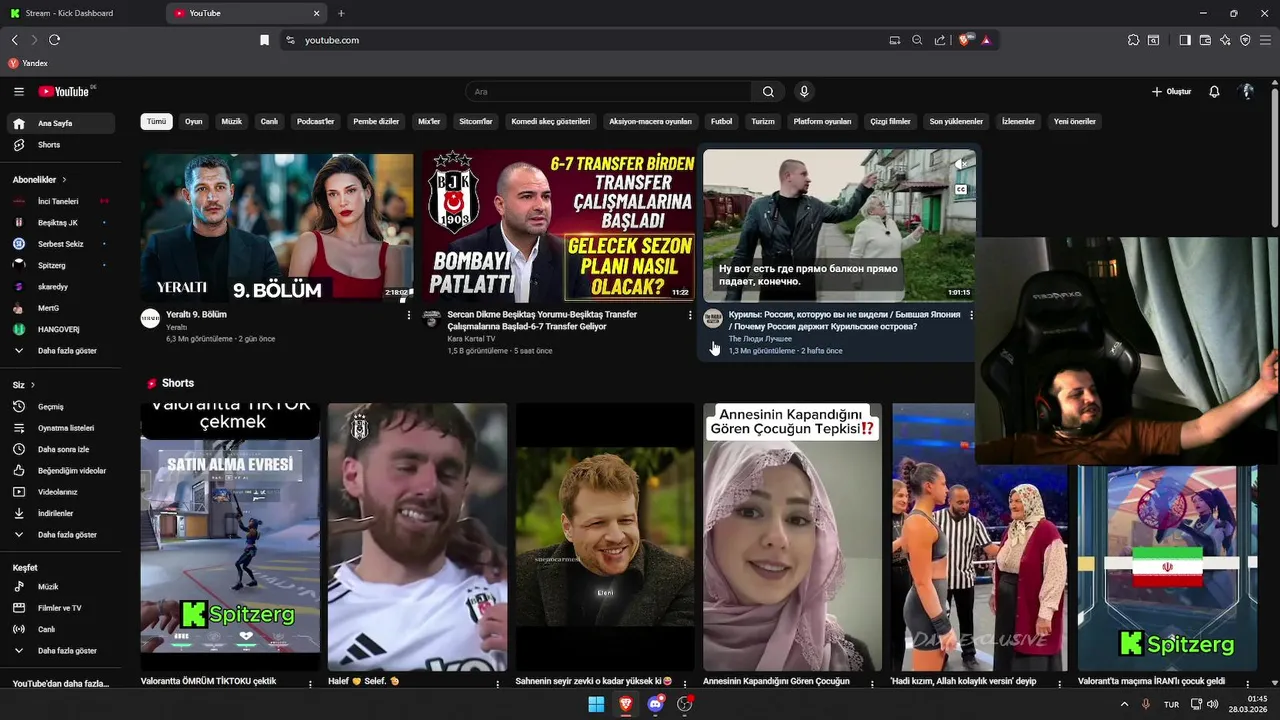Toggle the browser sidebar panel icon

[x=1185, y=40]
